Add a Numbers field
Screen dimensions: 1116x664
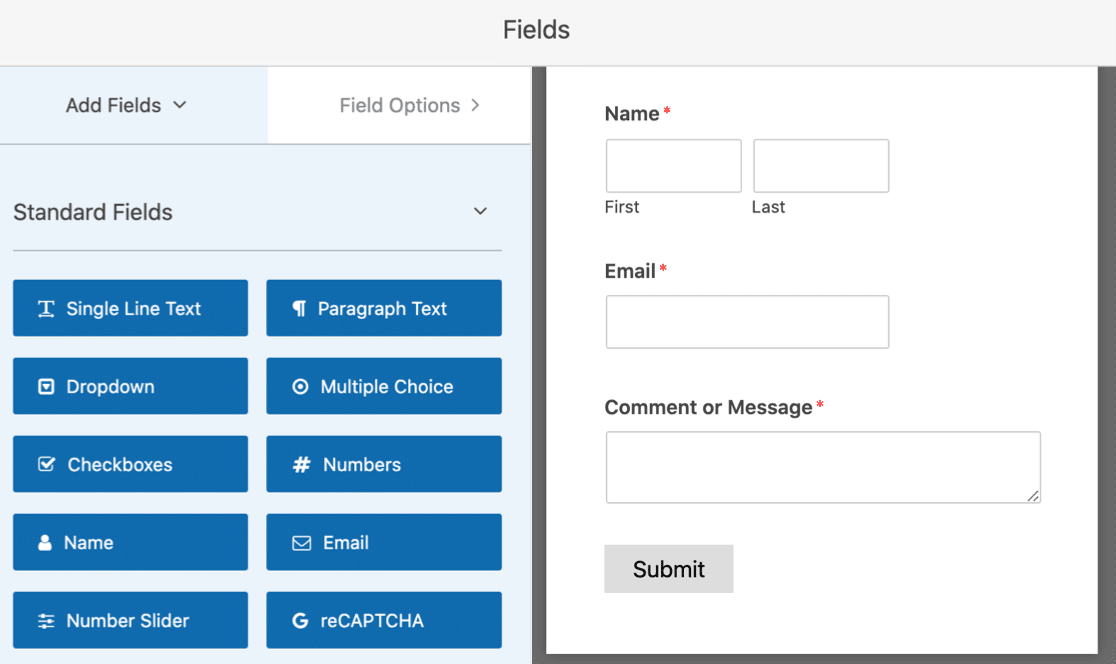(x=384, y=464)
